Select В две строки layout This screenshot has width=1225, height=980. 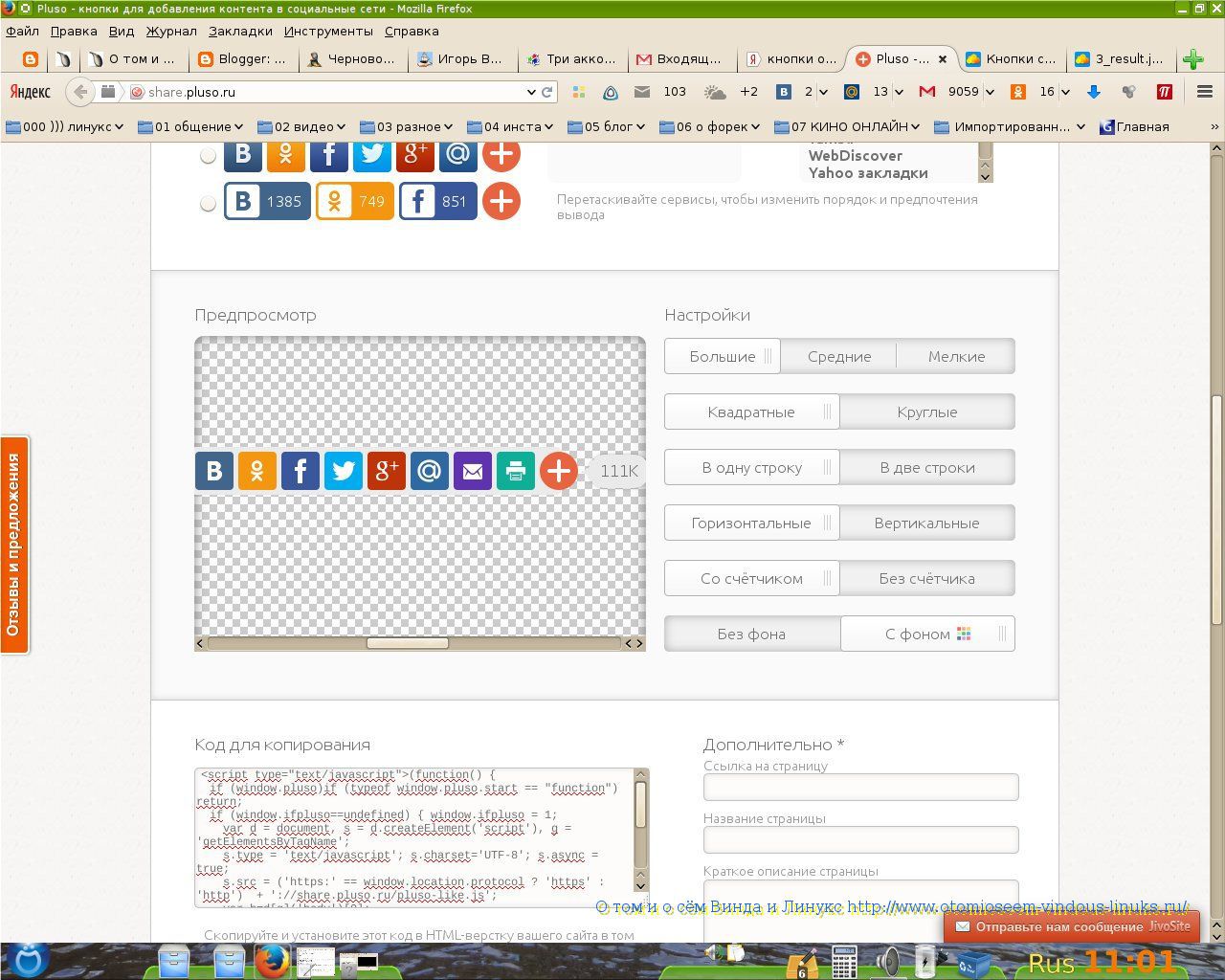926,467
